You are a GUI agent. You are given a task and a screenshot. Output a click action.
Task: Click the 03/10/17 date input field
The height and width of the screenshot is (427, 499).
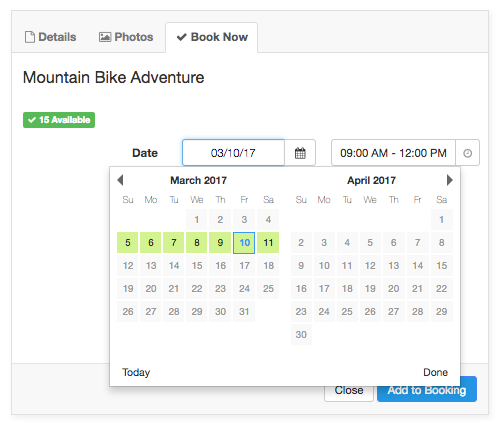tap(233, 153)
